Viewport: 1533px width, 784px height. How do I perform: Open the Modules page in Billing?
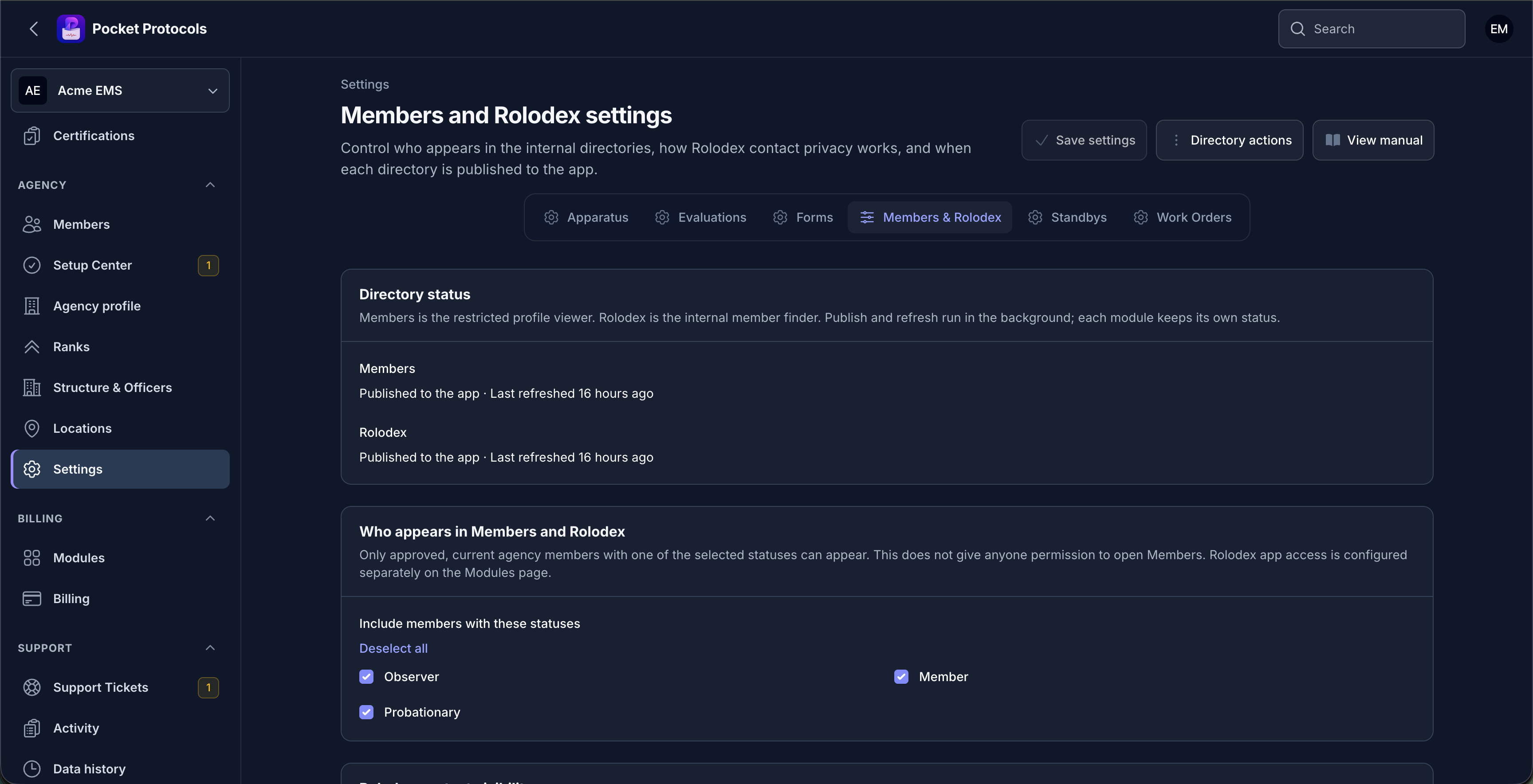120,558
